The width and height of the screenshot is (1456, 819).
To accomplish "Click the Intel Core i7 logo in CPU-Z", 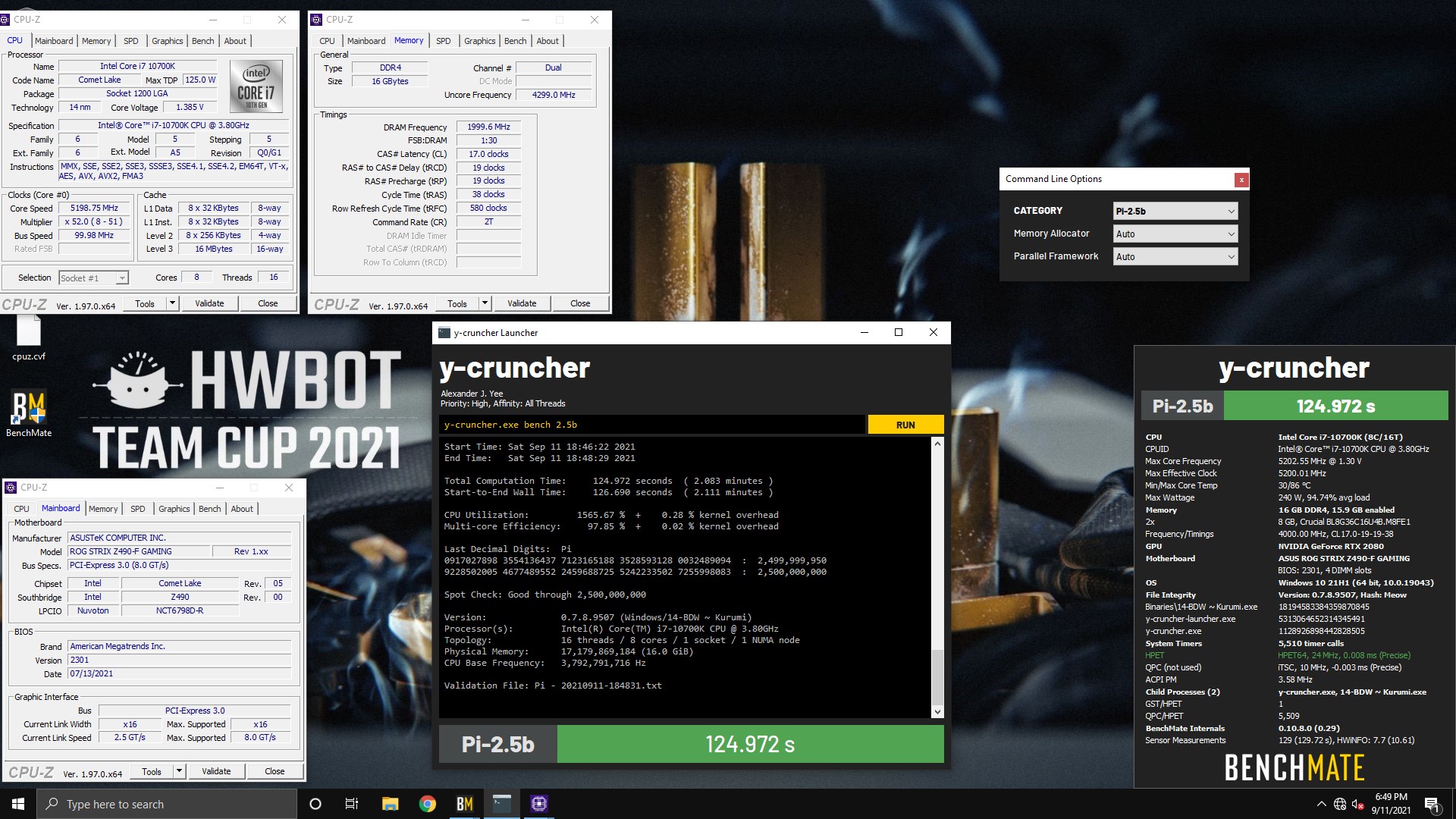I will [x=256, y=86].
